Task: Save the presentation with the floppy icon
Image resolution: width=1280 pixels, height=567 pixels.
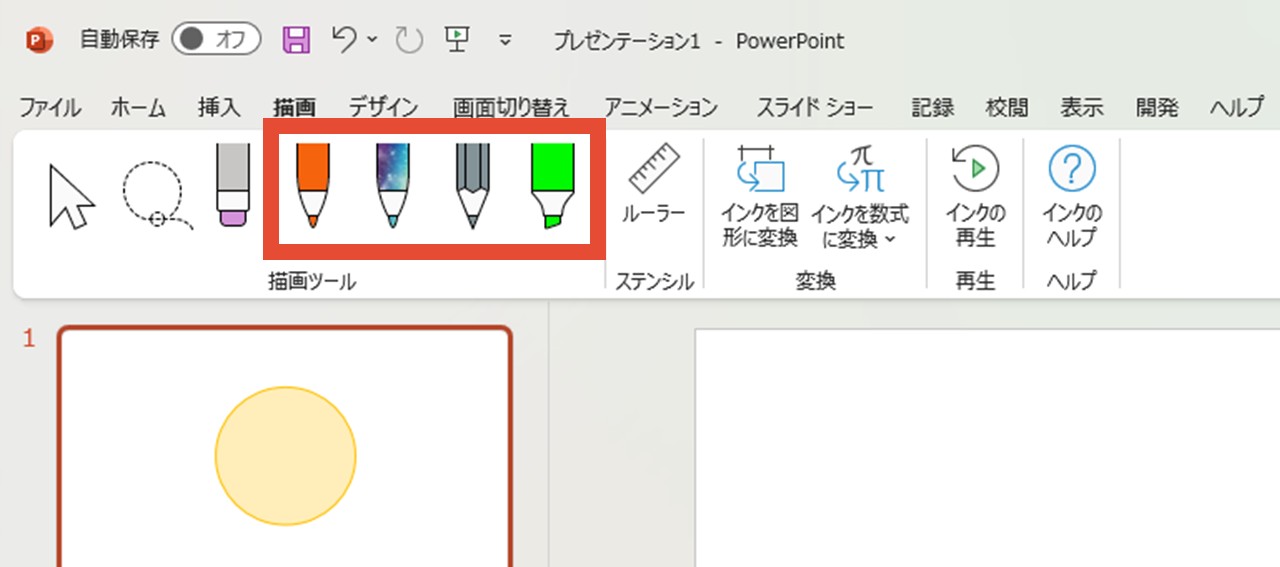Action: 296,40
